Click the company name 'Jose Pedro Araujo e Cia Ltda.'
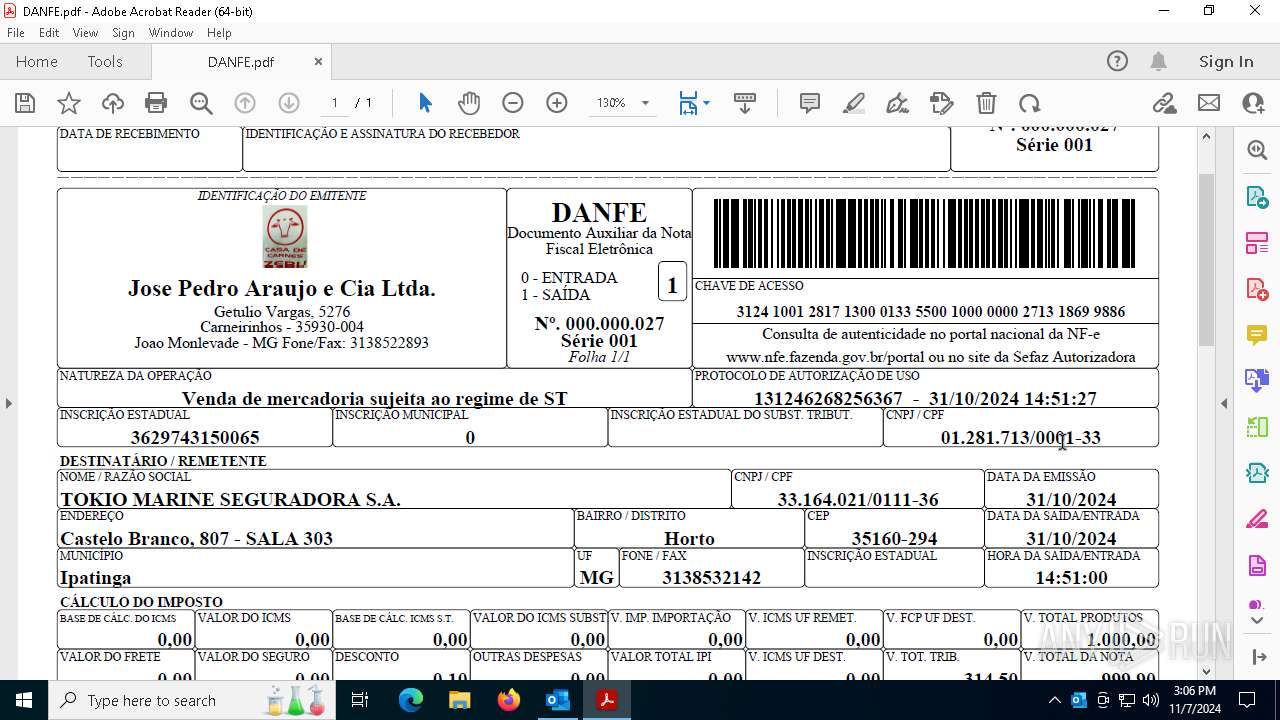1280x720 pixels. coord(282,289)
